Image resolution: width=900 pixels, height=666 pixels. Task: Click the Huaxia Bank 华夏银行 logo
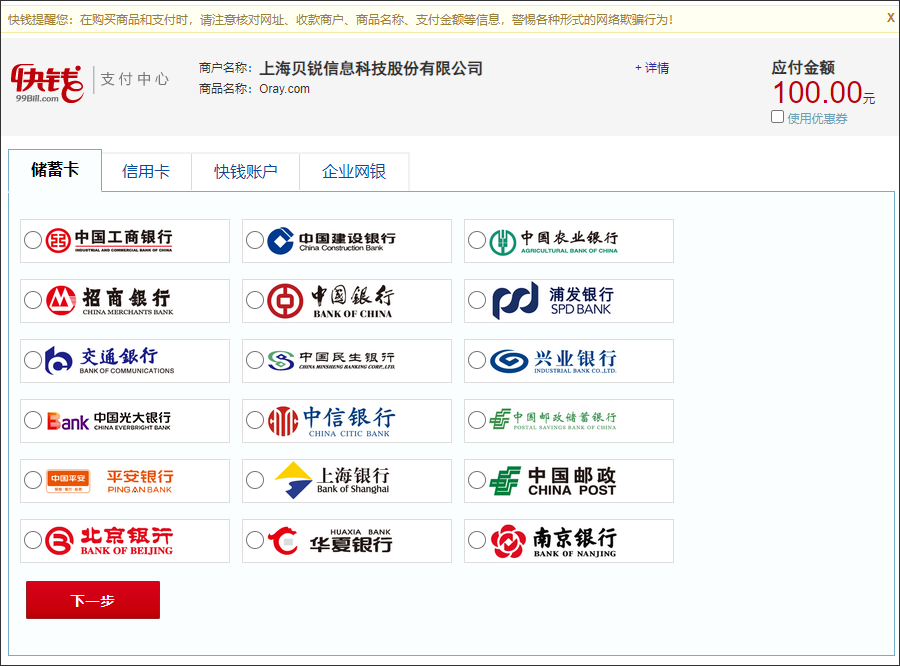pyautogui.click(x=331, y=541)
